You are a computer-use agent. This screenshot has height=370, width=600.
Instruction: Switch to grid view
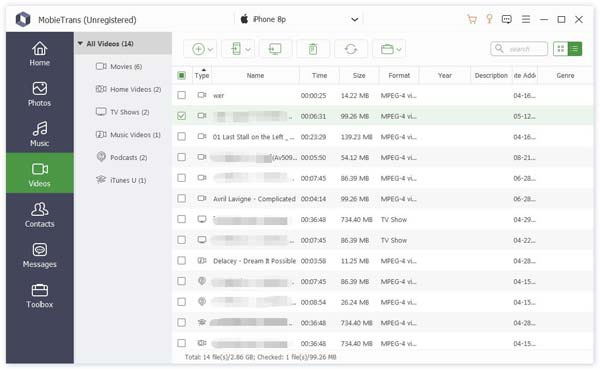tap(561, 49)
